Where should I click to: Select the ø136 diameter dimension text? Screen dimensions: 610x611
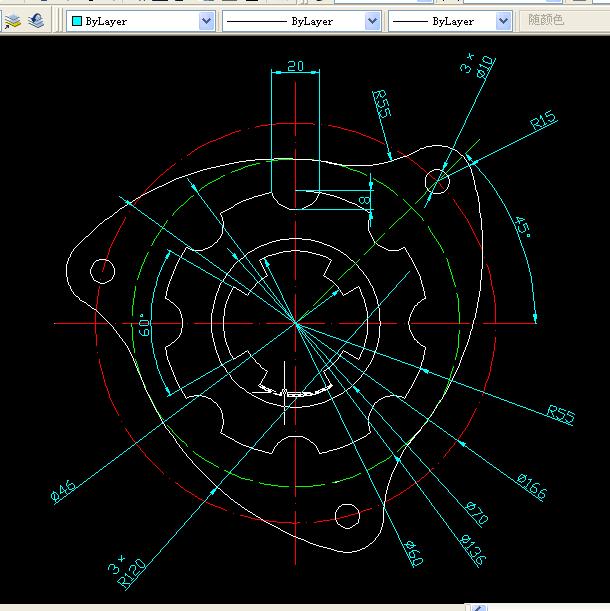coord(472,550)
